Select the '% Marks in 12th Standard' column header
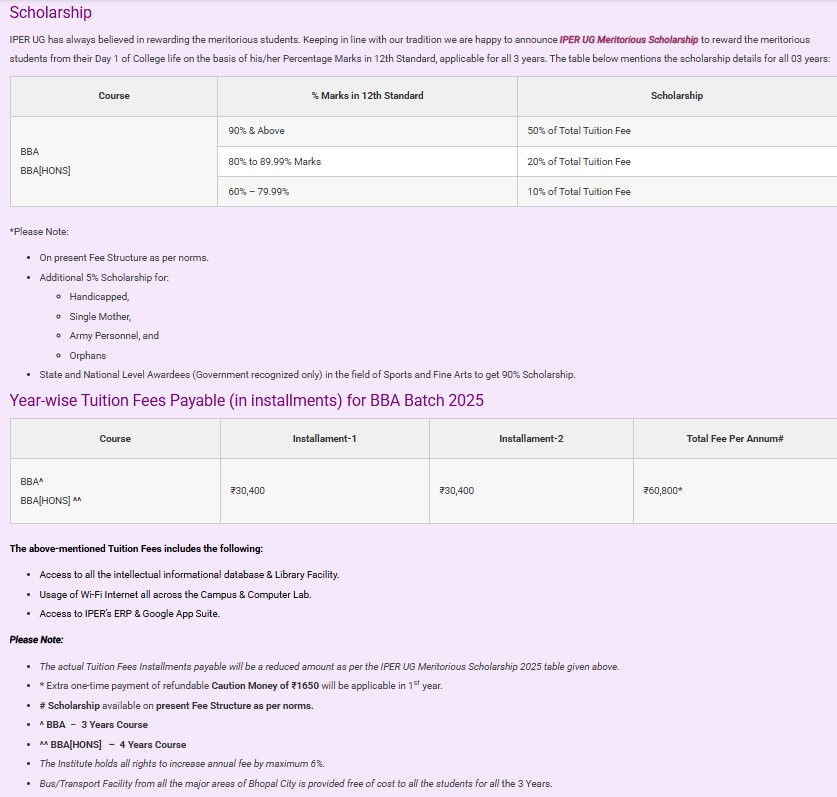The height and width of the screenshot is (797, 837). [x=367, y=96]
